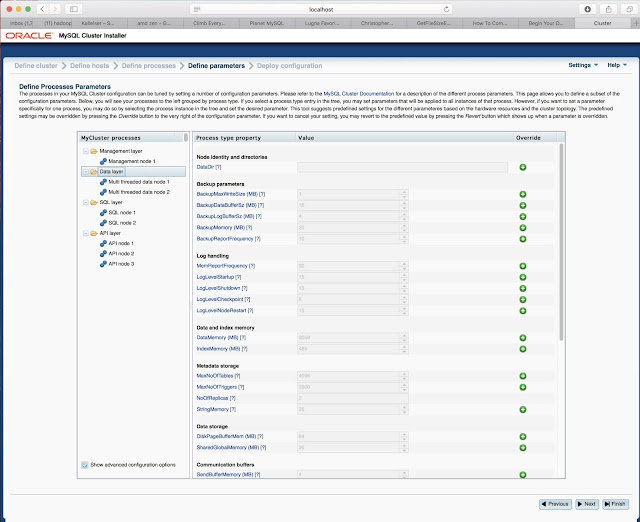Go to Define hosts step
The image size is (640, 522).
pyautogui.click(x=89, y=66)
